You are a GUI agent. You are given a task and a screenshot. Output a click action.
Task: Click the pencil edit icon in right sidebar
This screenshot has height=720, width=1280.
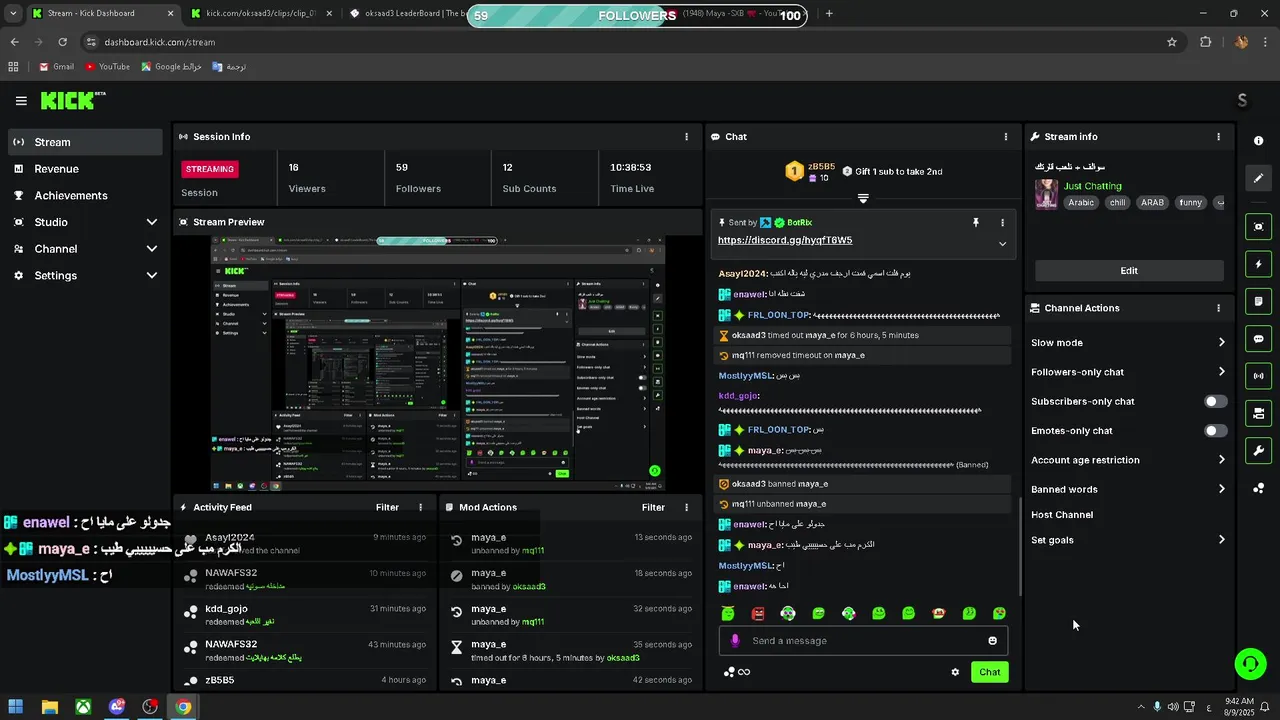pos(1259,178)
